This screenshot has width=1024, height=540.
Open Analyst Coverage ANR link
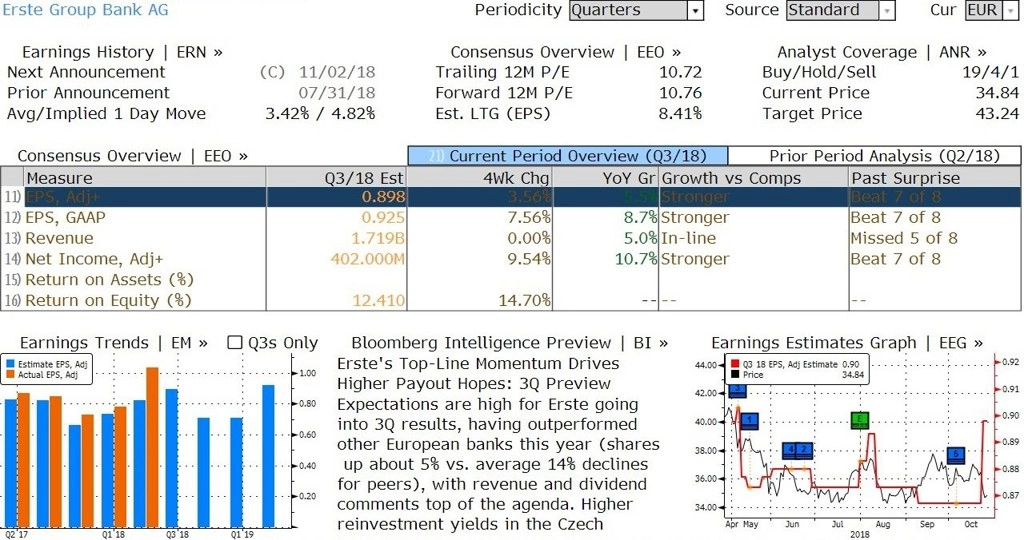[x=882, y=52]
